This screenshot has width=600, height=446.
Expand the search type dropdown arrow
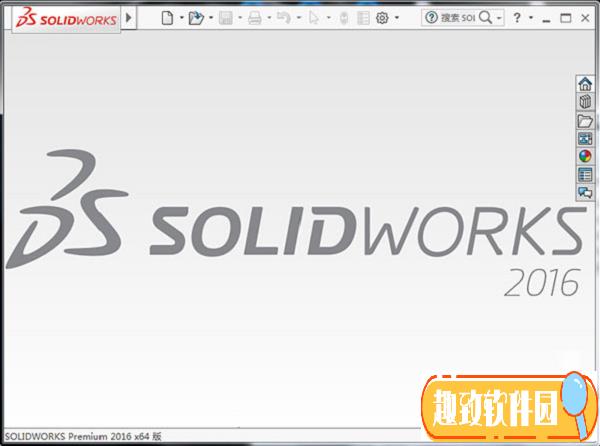tap(499, 18)
